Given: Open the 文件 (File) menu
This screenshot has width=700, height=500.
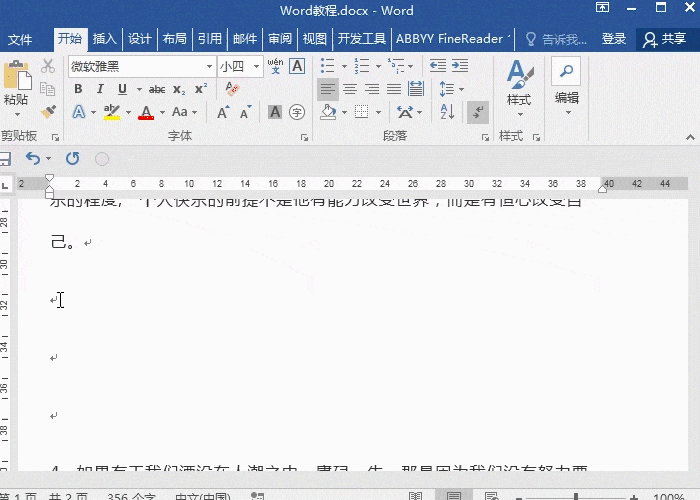Looking at the screenshot, I should (x=20, y=39).
